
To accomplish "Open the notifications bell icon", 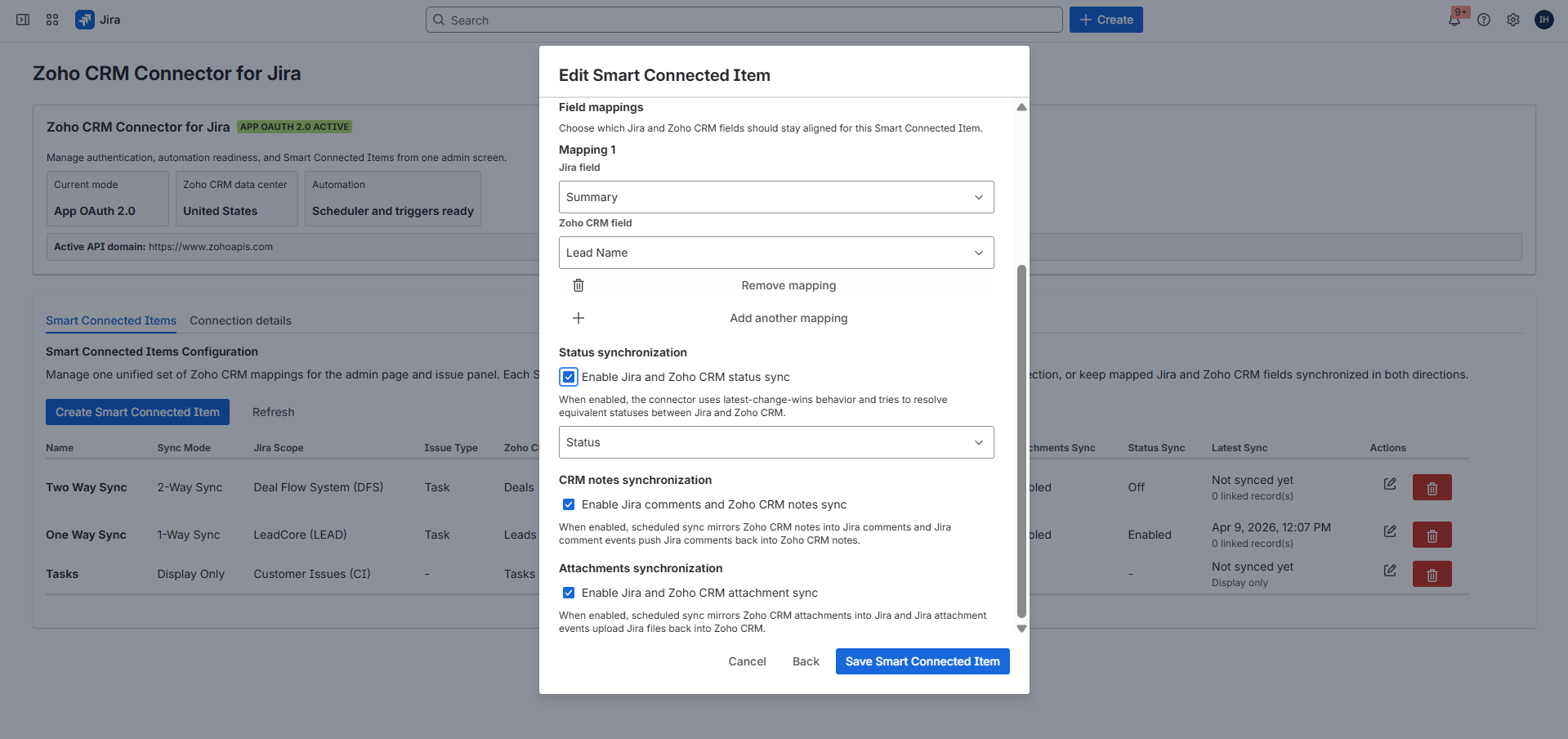I will (x=1454, y=20).
